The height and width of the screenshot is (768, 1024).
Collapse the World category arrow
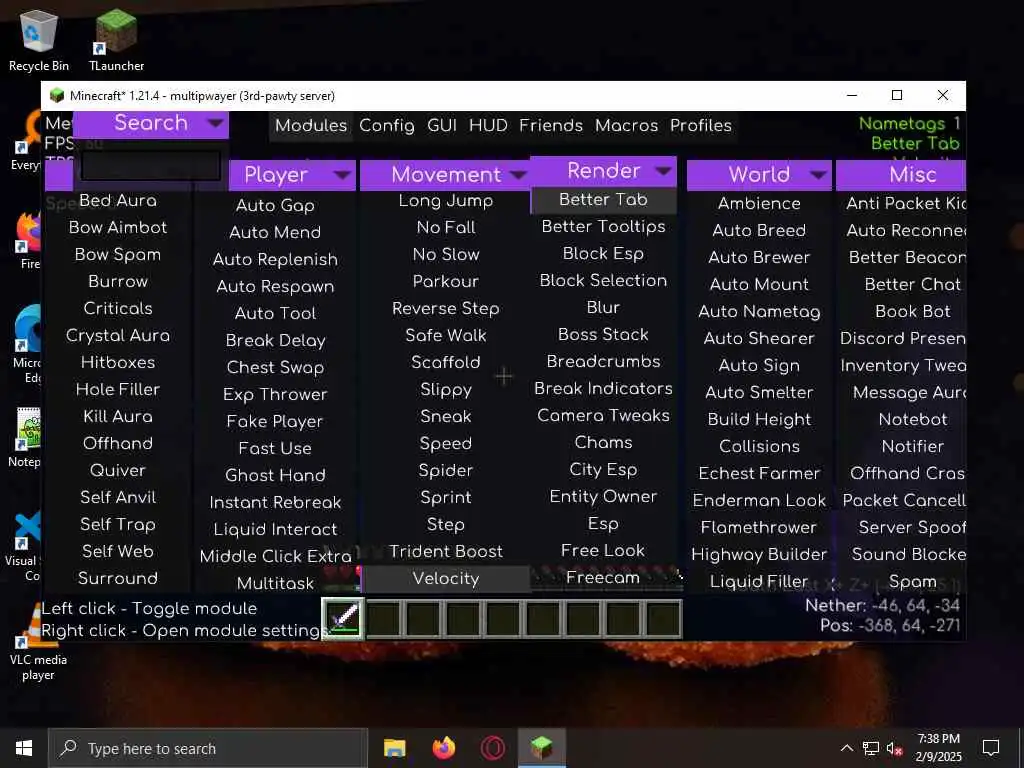tap(818, 175)
